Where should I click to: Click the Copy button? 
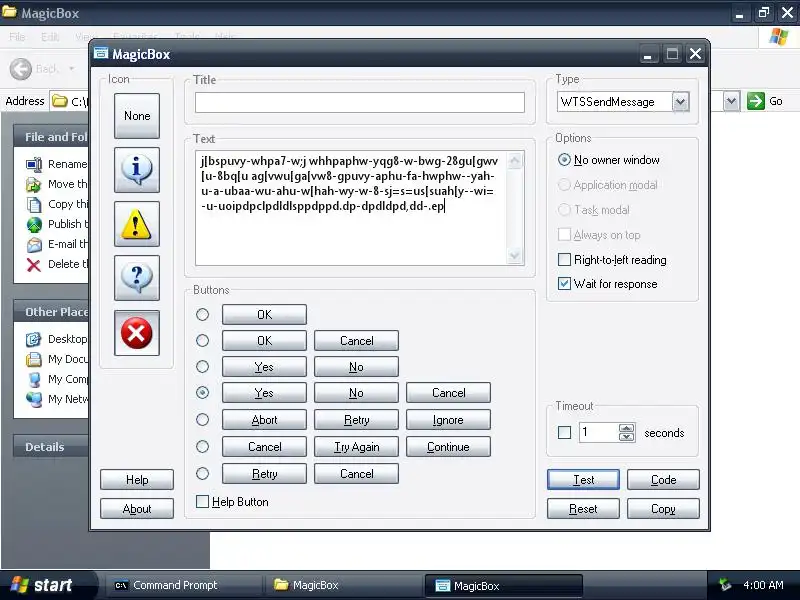[663, 509]
